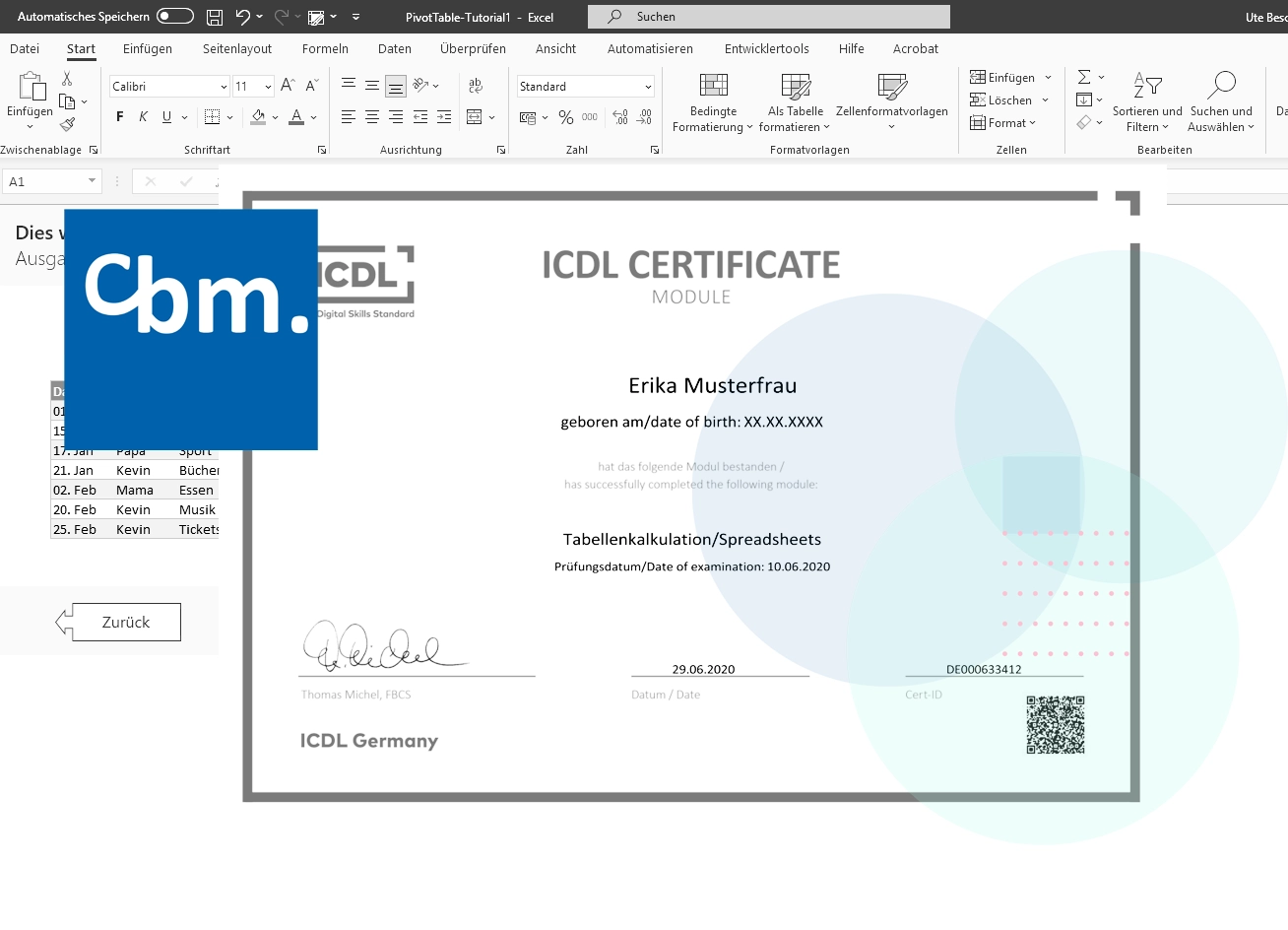The width and height of the screenshot is (1288, 930).
Task: Open the Name Box A1 dropdown arrow
Action: pyautogui.click(x=92, y=181)
